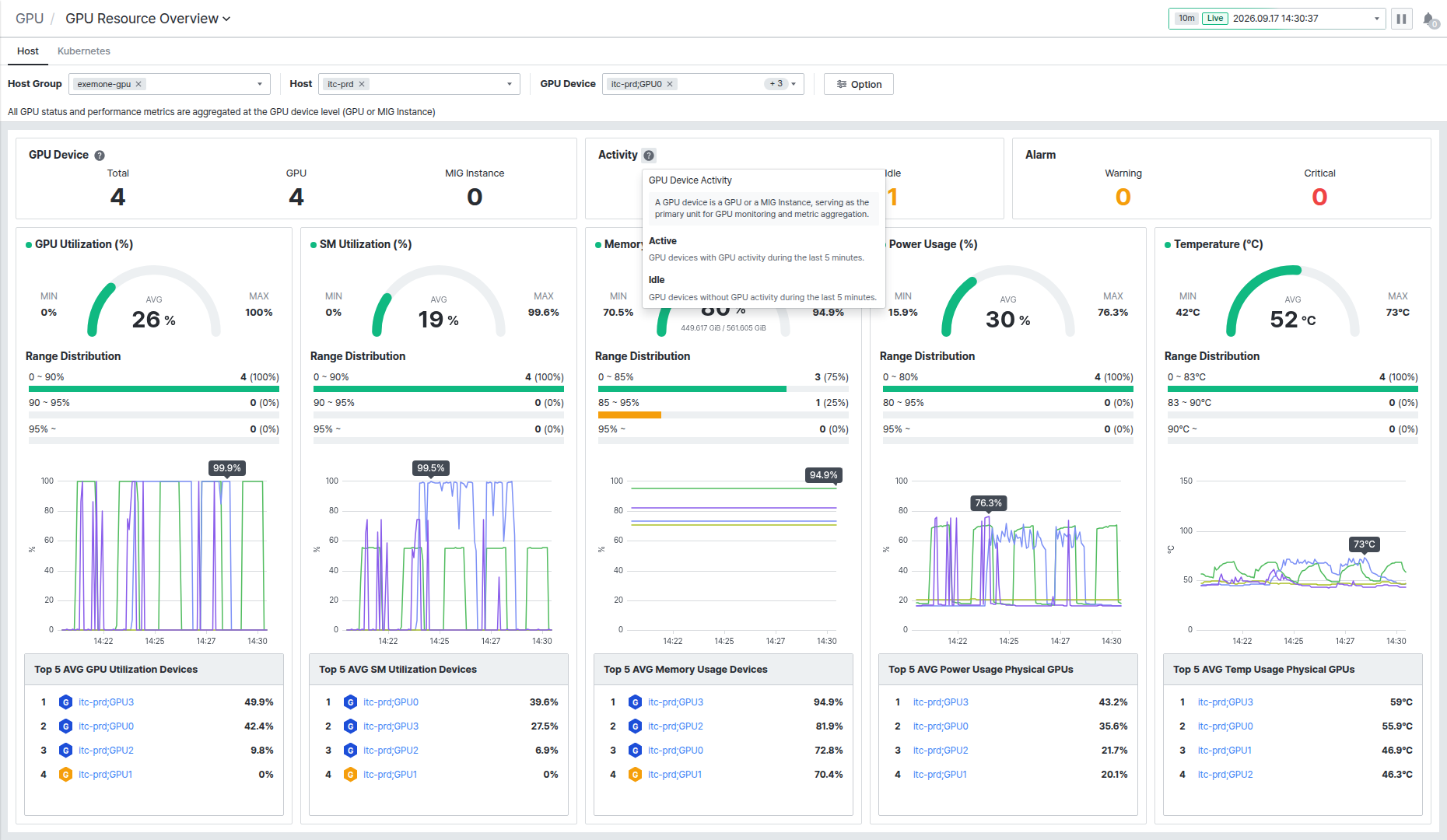The image size is (1447, 840).
Task: Click GPU0 hexagon icon in SM Utilization list
Action: pos(350,702)
